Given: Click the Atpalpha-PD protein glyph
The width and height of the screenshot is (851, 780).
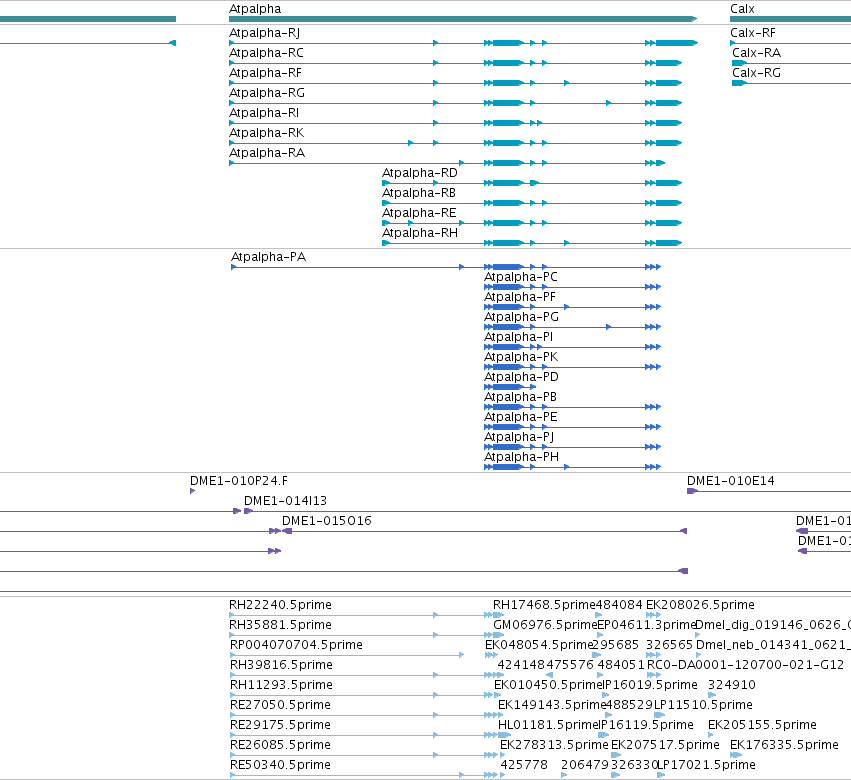Looking at the screenshot, I should [x=510, y=387].
